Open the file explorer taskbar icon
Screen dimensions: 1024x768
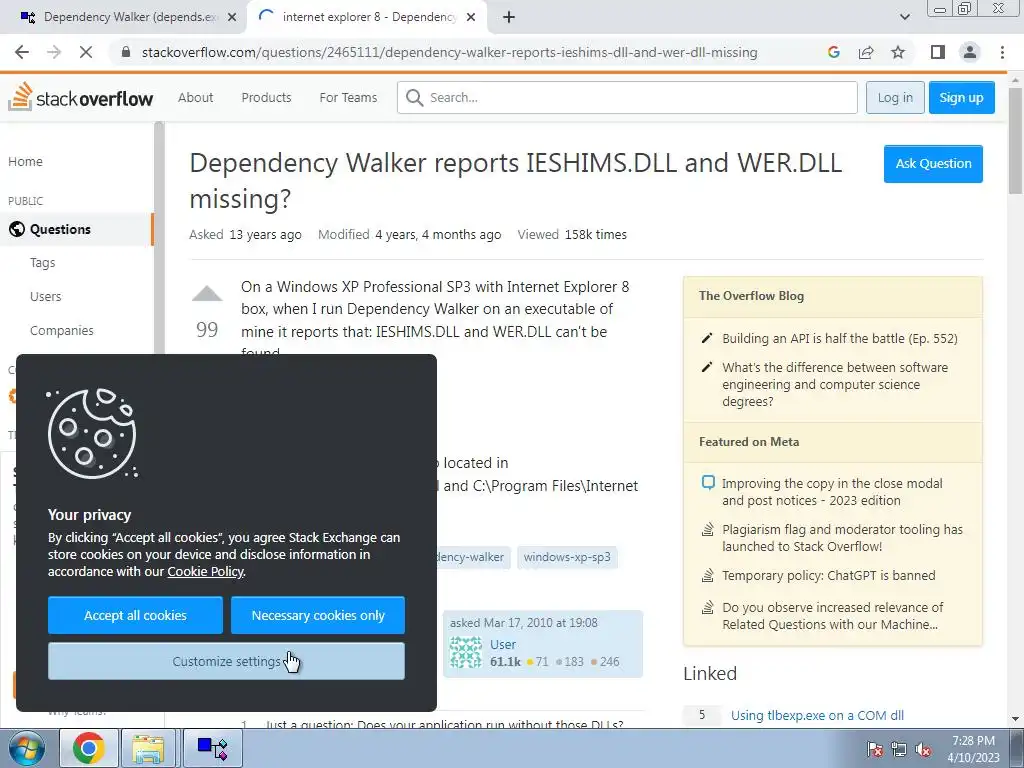coord(148,748)
